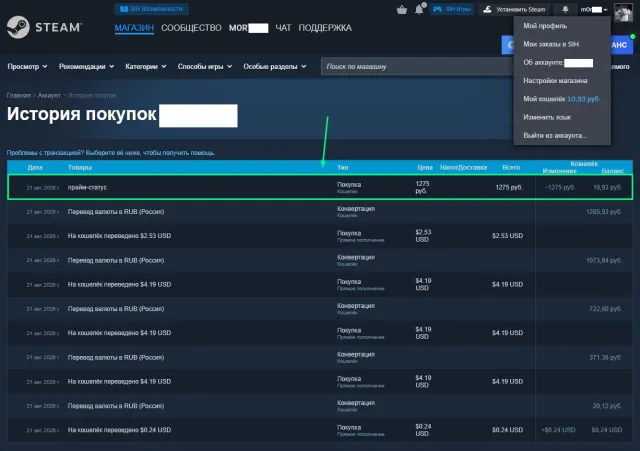Click the Цена column header
This screenshot has height=451, width=640.
coord(425,167)
